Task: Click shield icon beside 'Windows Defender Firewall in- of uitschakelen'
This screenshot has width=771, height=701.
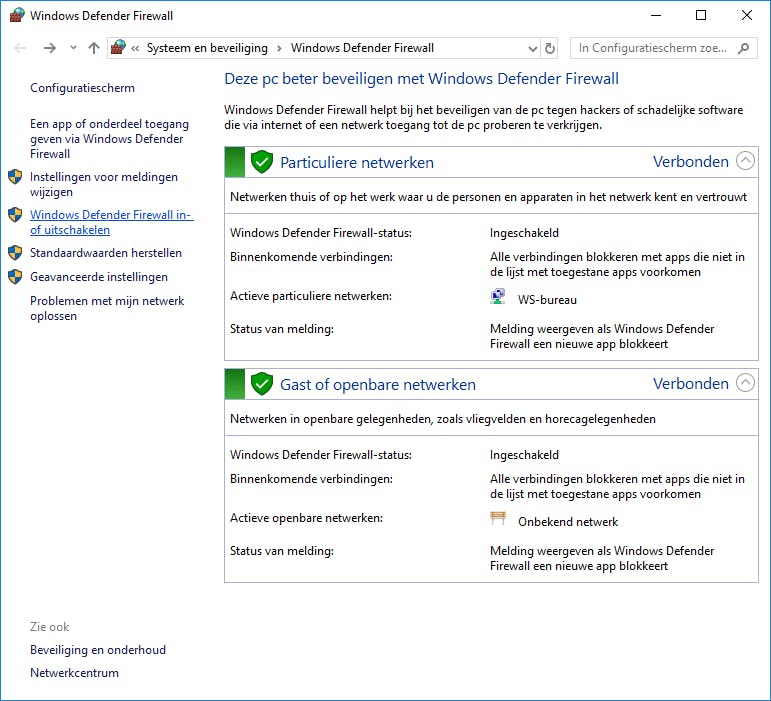Action: [x=15, y=215]
